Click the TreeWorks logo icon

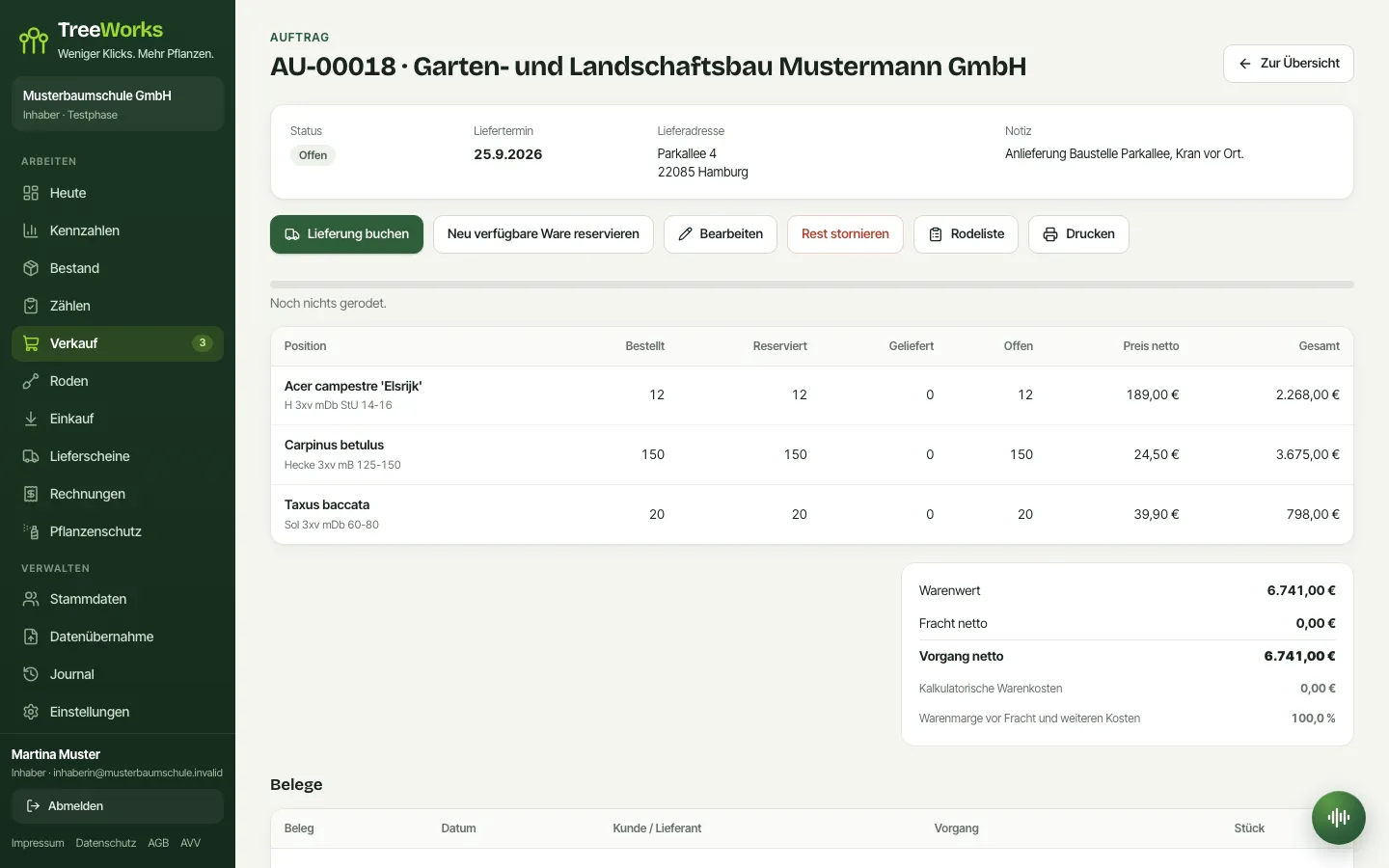(34, 41)
